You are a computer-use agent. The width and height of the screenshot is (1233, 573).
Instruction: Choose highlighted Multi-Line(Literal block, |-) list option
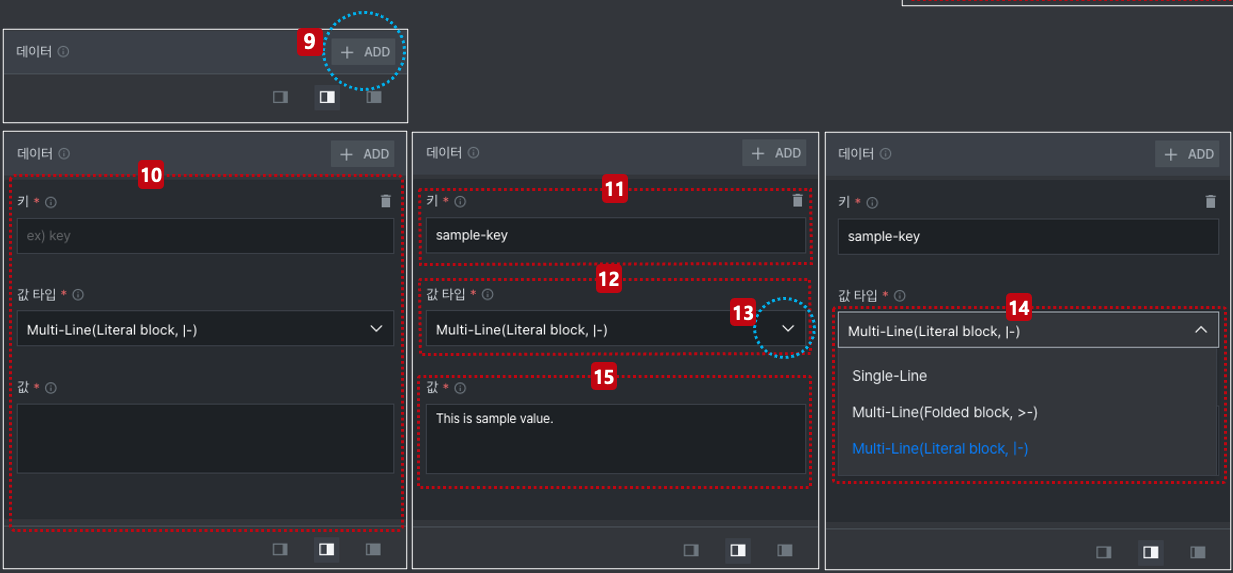1027,449
